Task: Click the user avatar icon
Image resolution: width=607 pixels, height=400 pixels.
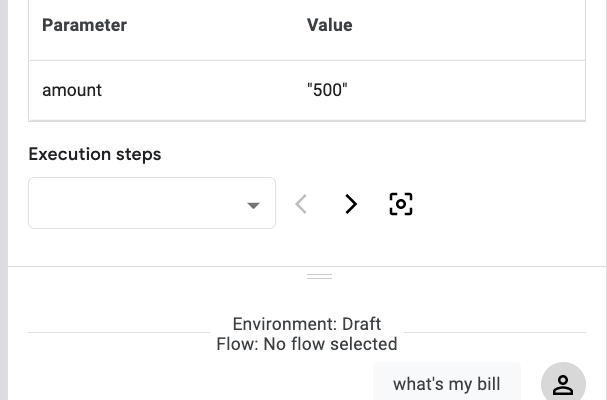Action: click(x=563, y=383)
